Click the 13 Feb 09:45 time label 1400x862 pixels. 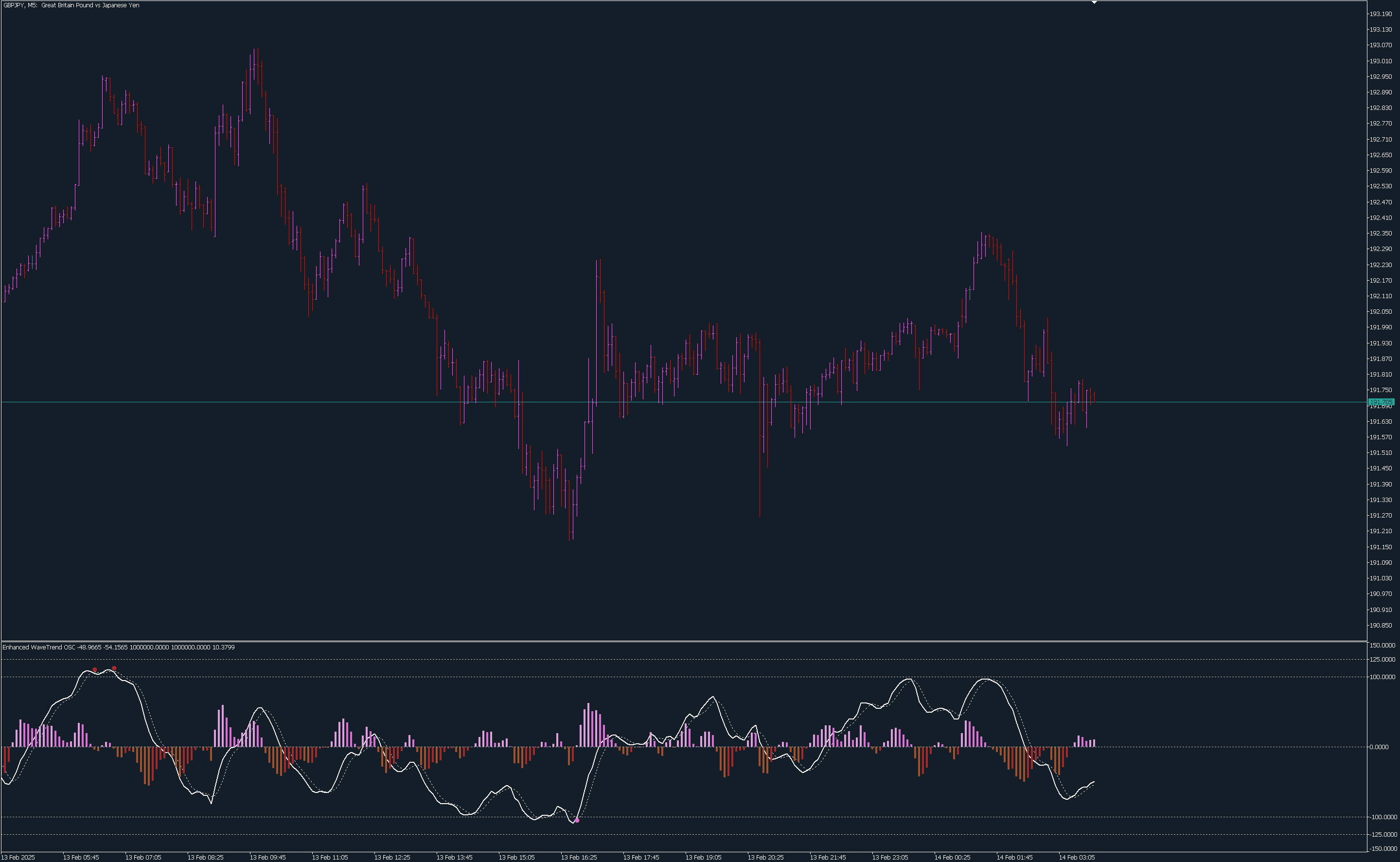[267, 858]
